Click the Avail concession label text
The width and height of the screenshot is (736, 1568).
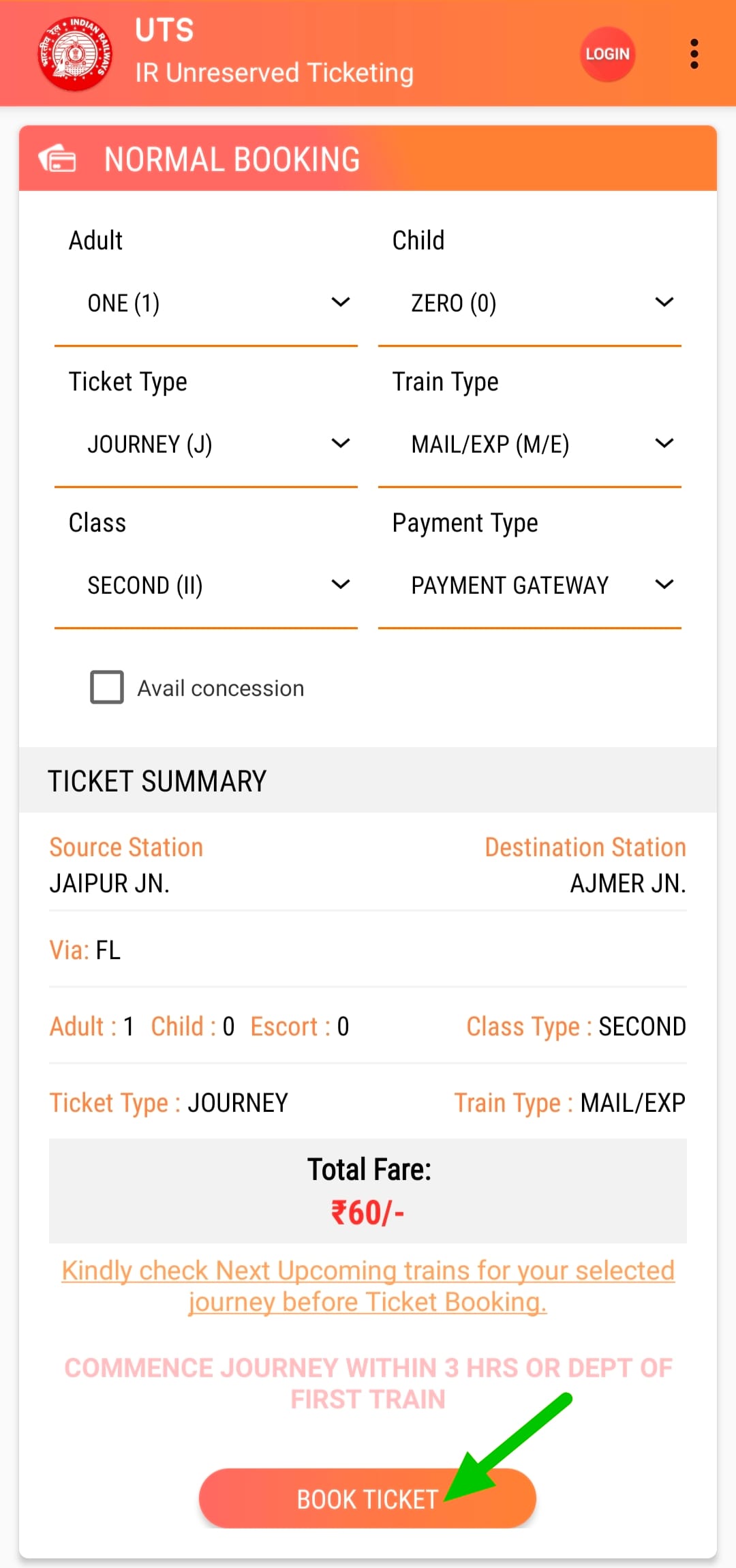tap(221, 689)
